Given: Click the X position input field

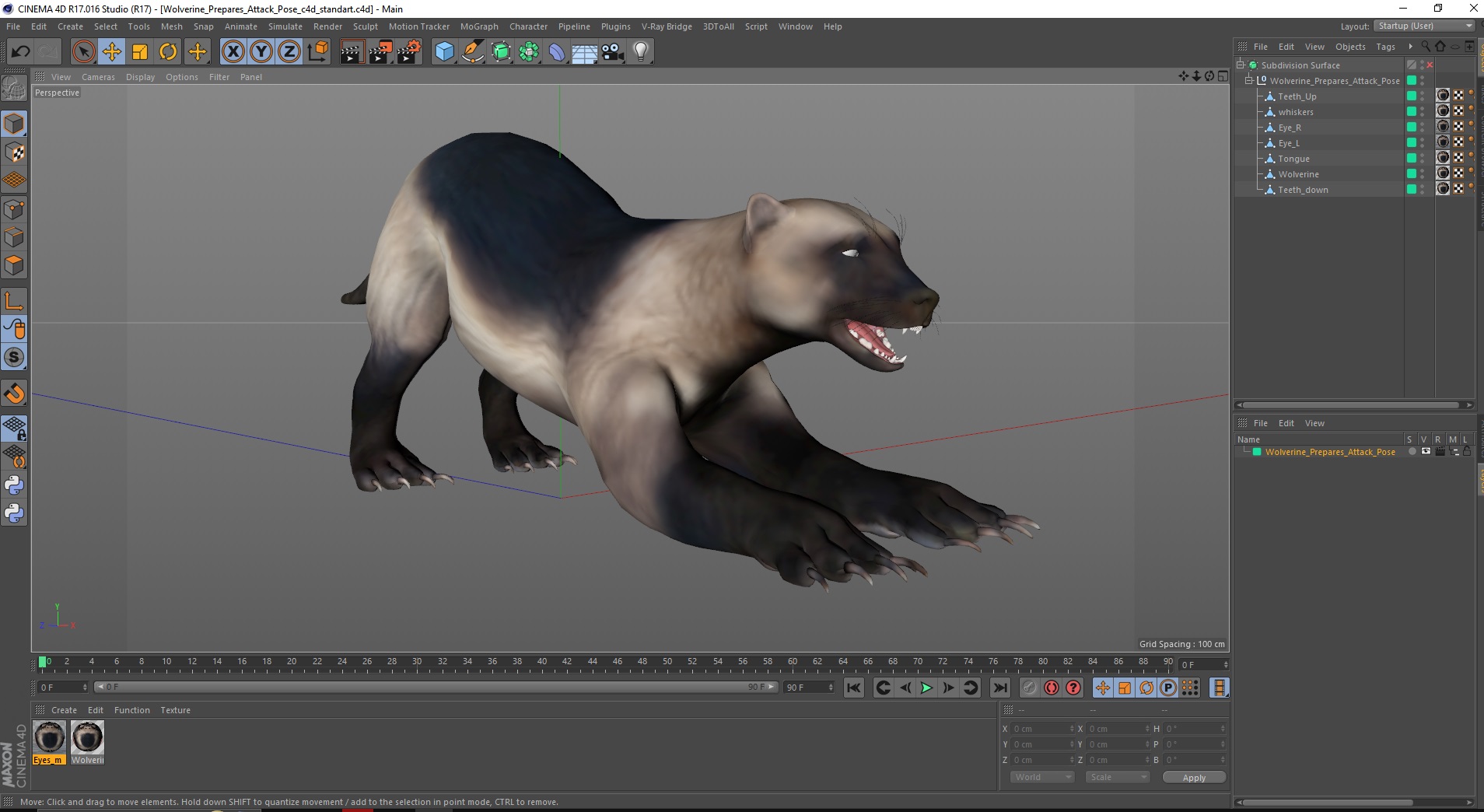Looking at the screenshot, I should 1041,729.
